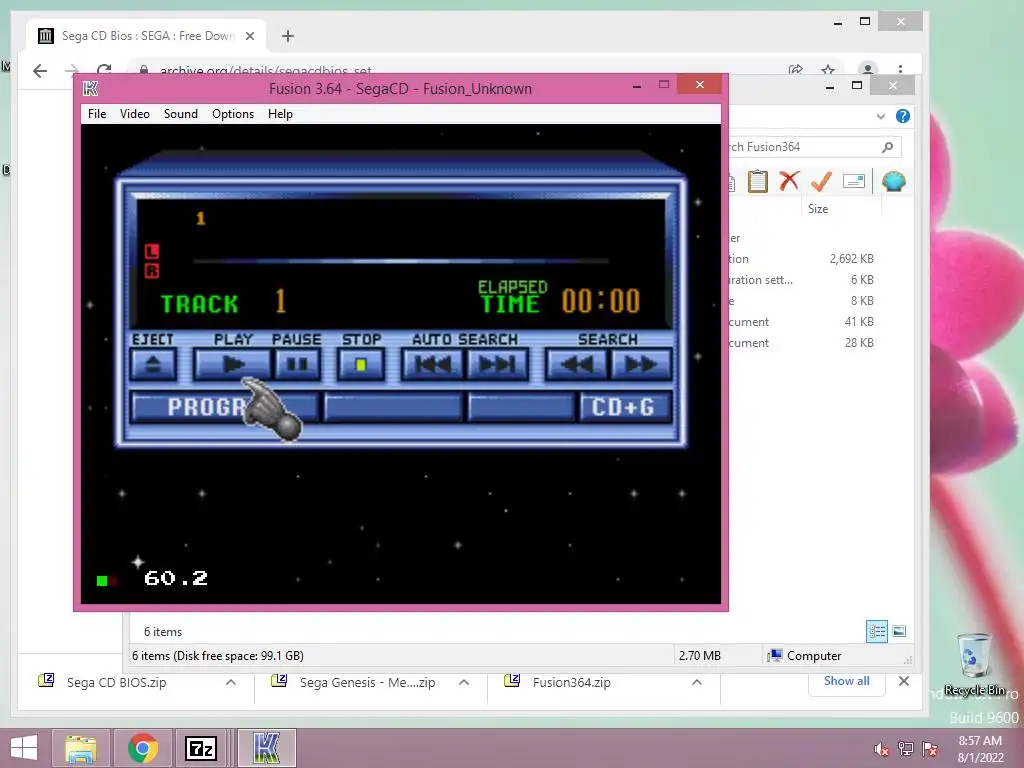The width and height of the screenshot is (1024, 768).
Task: Start playback with the Play button
Action: 232,364
